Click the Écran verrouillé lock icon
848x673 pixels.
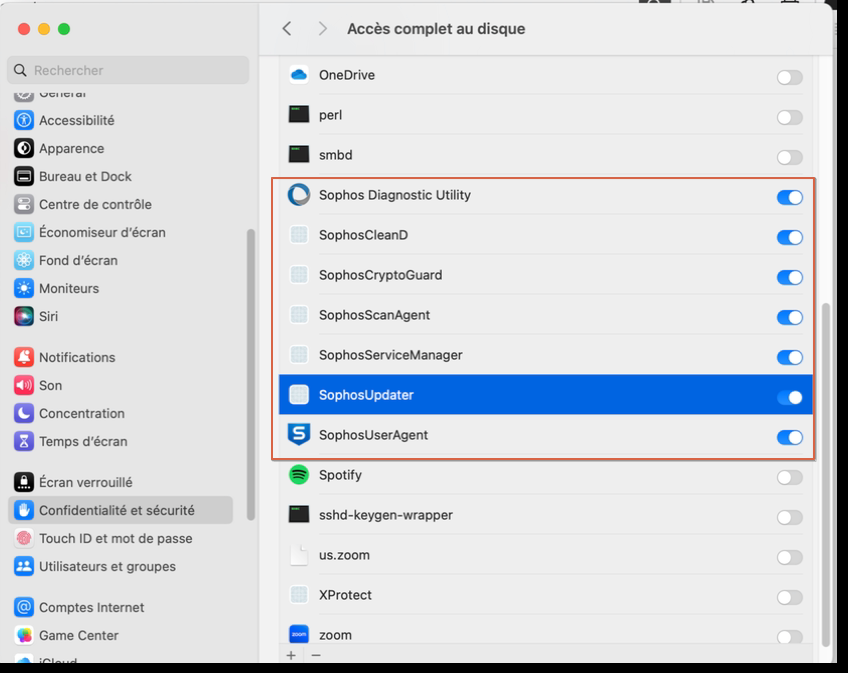pos(24,482)
